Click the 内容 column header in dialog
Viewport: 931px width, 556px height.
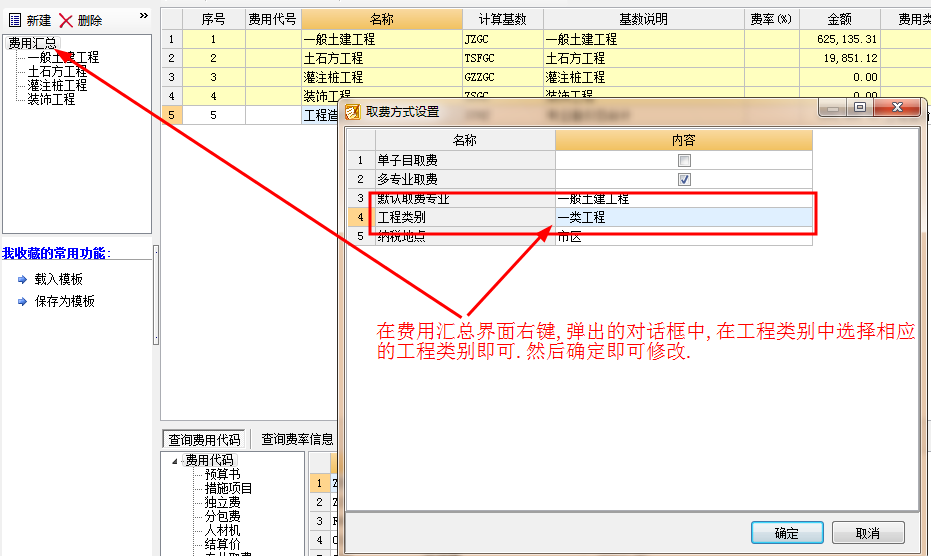pos(683,140)
